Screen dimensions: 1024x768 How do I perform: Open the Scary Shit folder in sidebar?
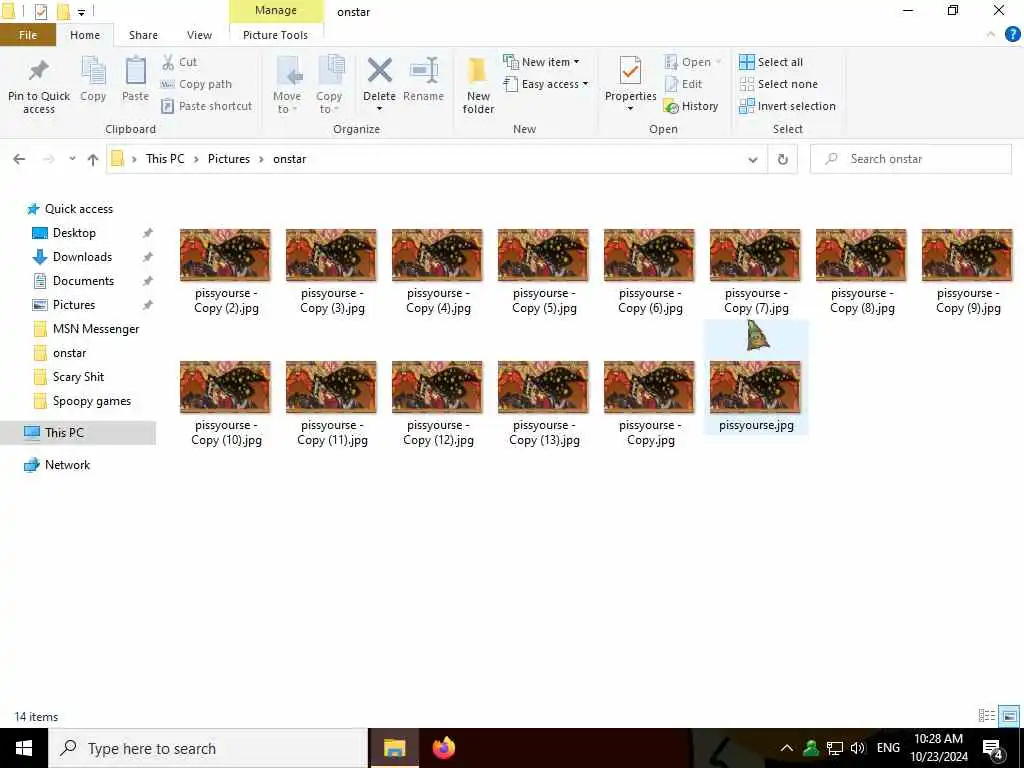point(78,377)
